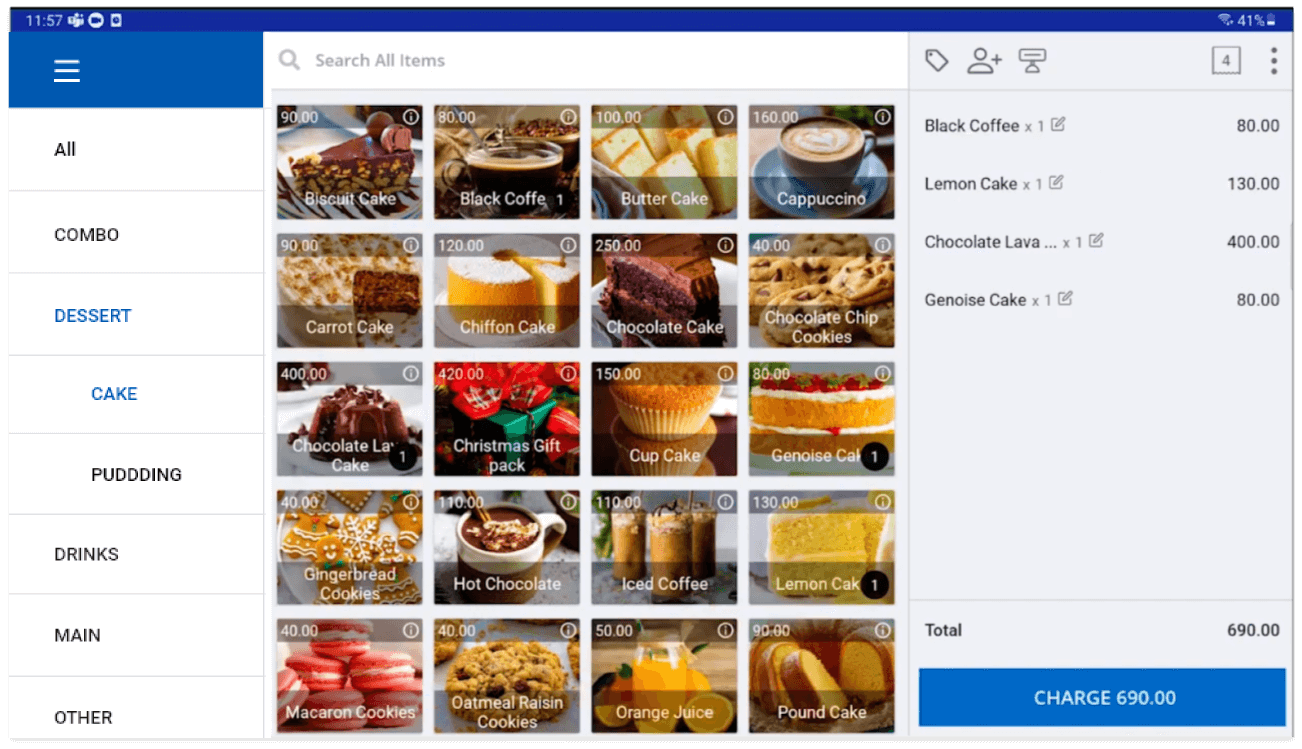Switch to the COMBO category
This screenshot has height=749, width=1302.
(86, 235)
